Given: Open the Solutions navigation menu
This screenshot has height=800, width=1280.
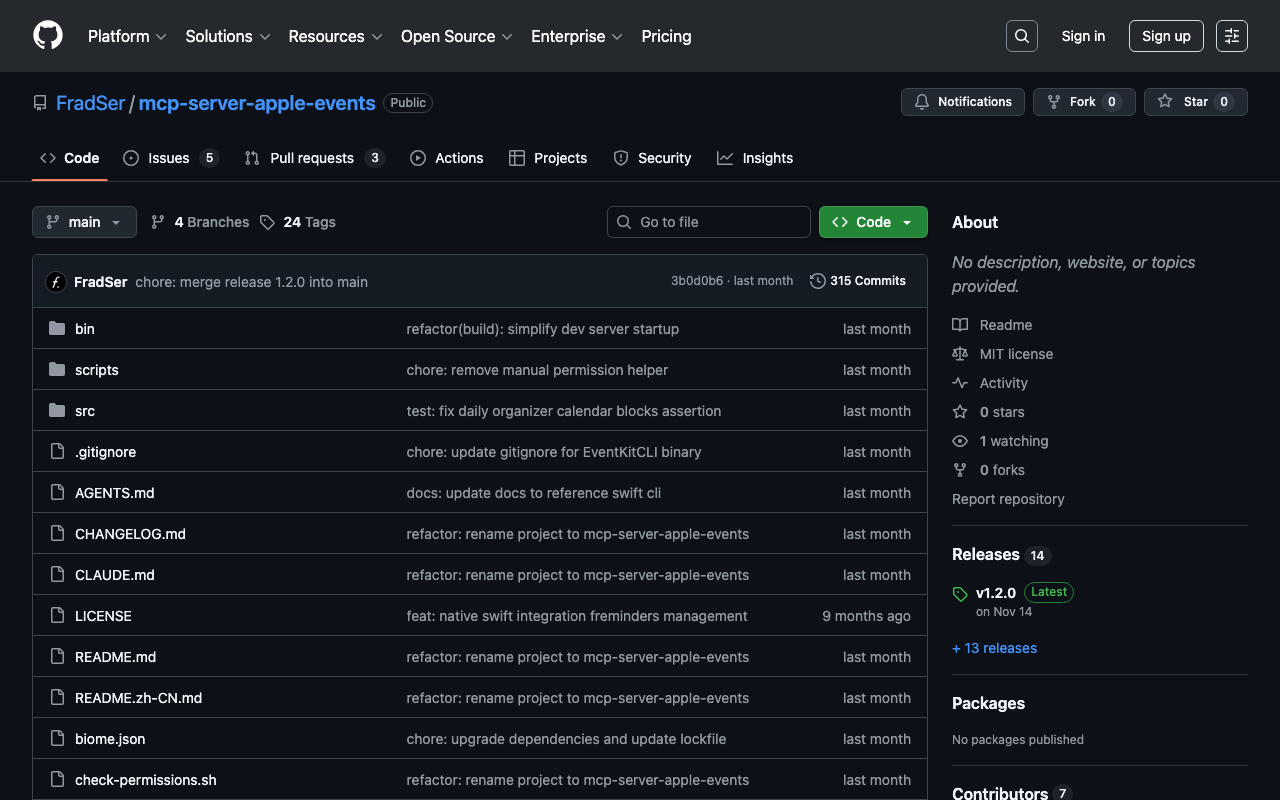Looking at the screenshot, I should tap(227, 36).
